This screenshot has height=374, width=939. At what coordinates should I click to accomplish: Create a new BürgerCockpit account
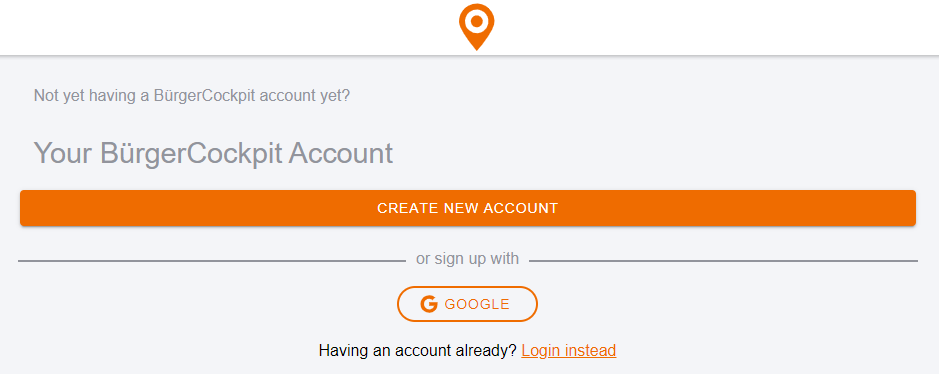click(x=468, y=208)
